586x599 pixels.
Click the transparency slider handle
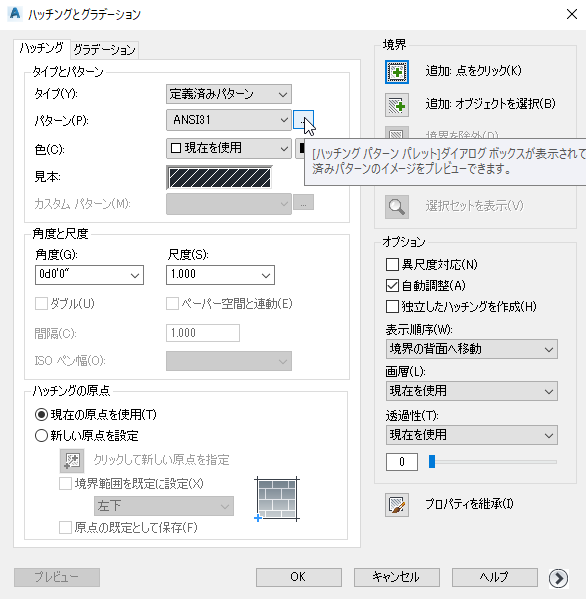[x=432, y=461]
